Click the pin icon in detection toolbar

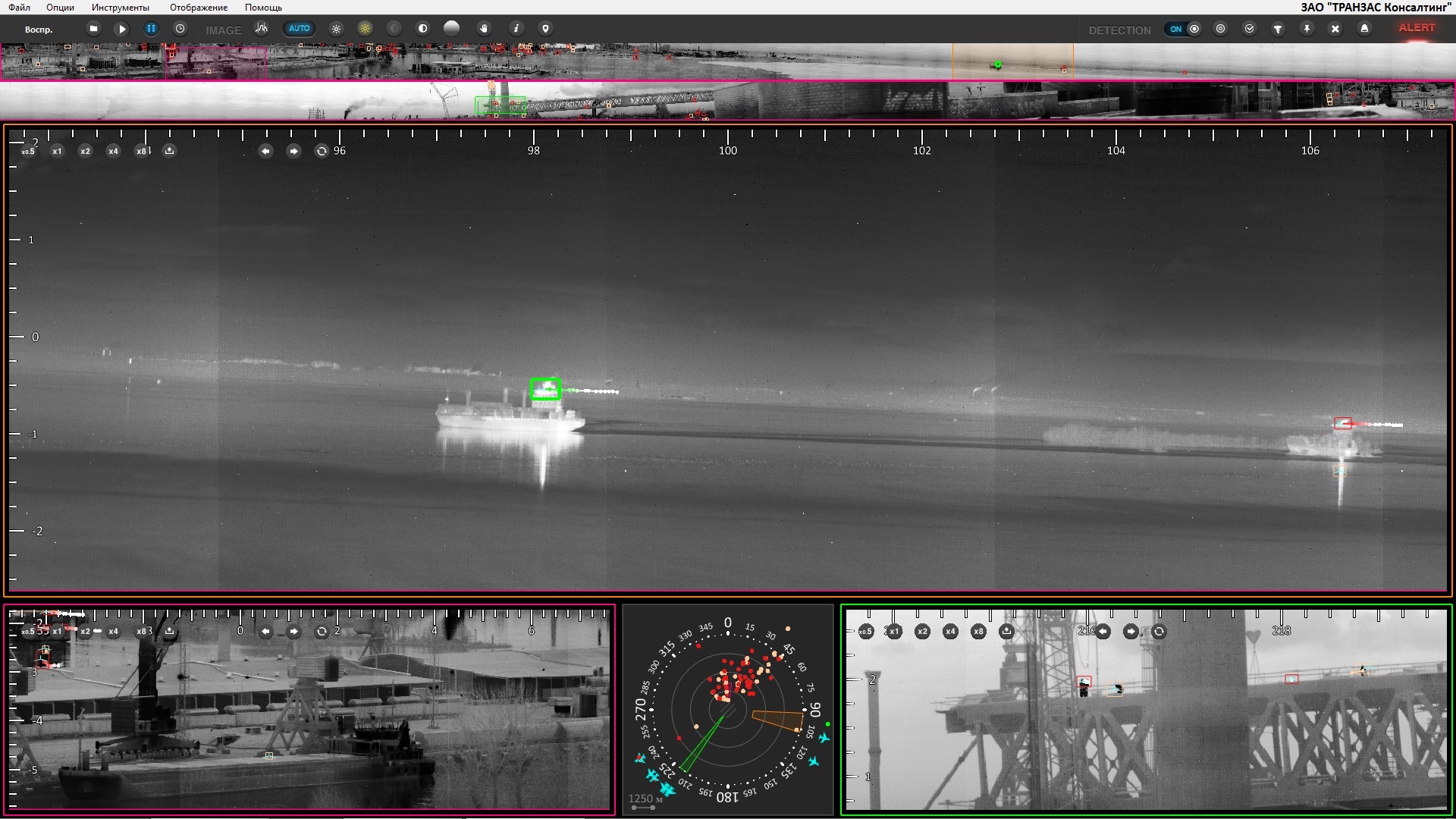(x=1307, y=29)
